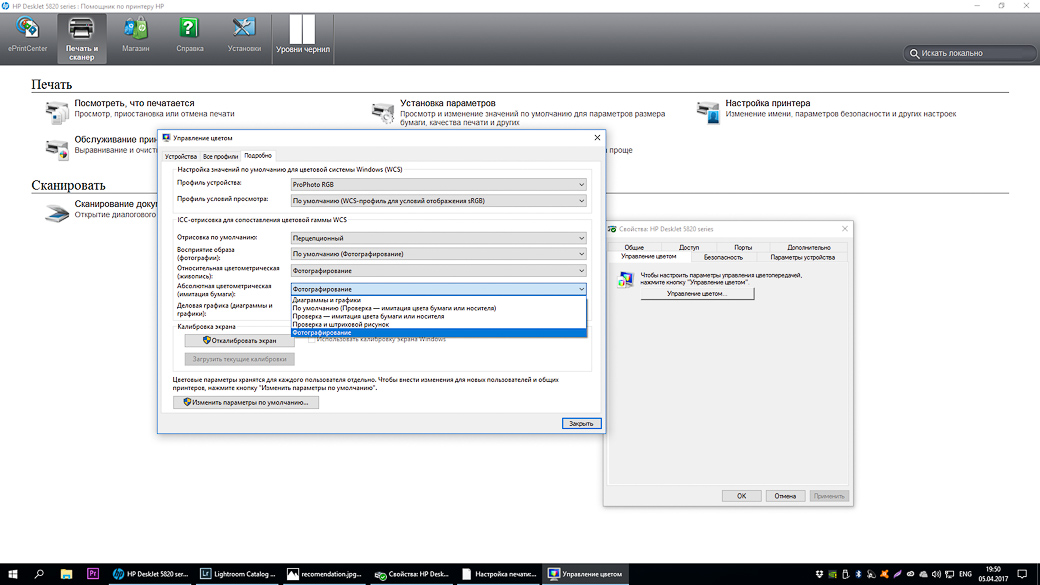
Task: Choose Проверка и штриховой рисунок option
Action: point(438,324)
